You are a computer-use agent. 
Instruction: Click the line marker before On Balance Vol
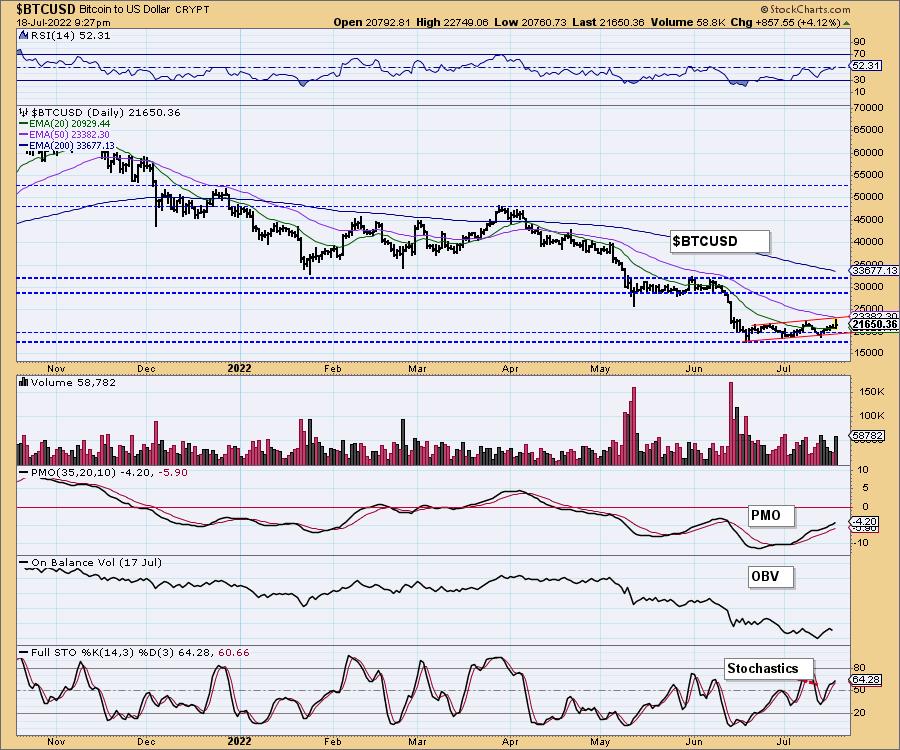(x=24, y=562)
